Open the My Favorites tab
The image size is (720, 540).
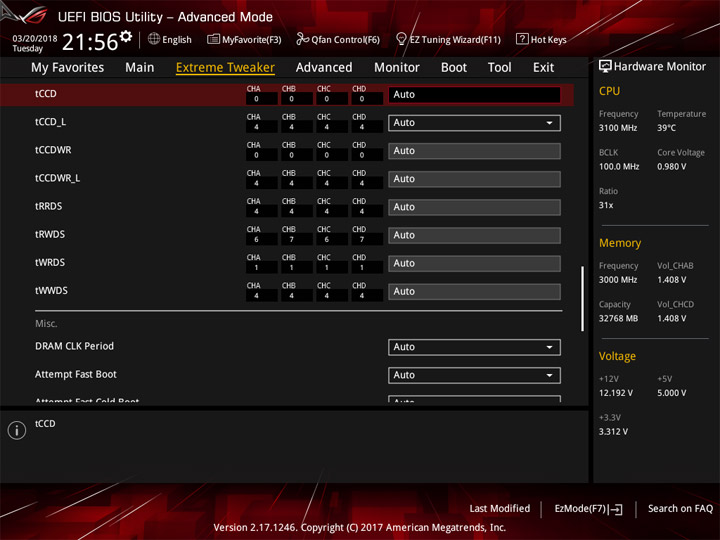click(68, 68)
